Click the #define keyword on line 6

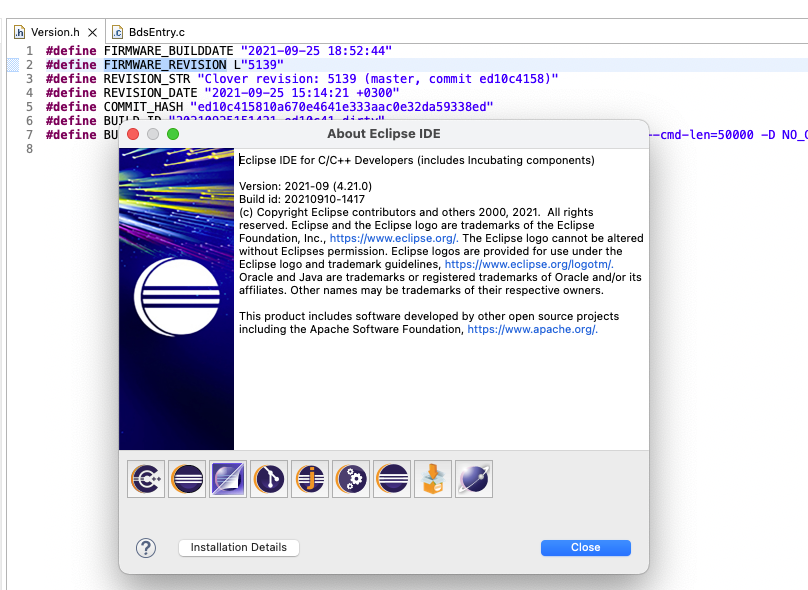click(71, 121)
